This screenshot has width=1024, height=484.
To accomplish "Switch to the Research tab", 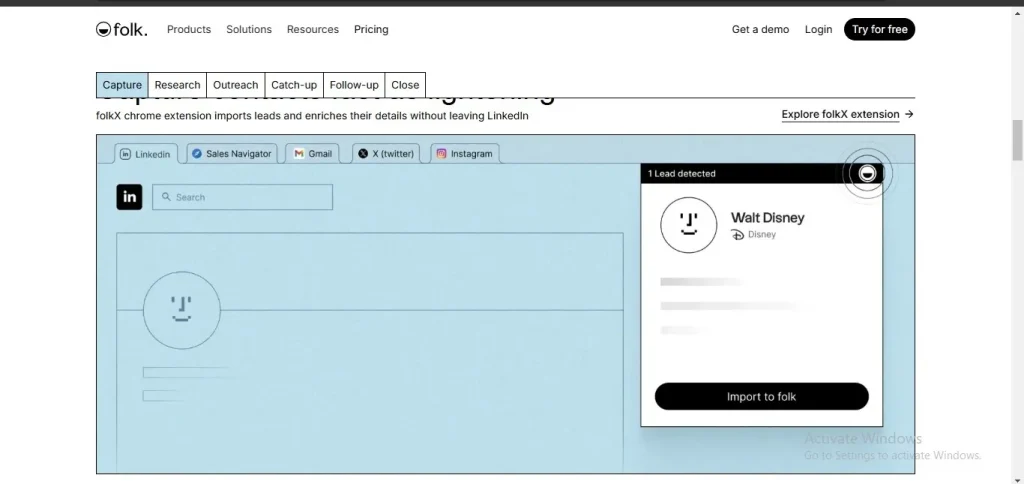I will point(178,85).
